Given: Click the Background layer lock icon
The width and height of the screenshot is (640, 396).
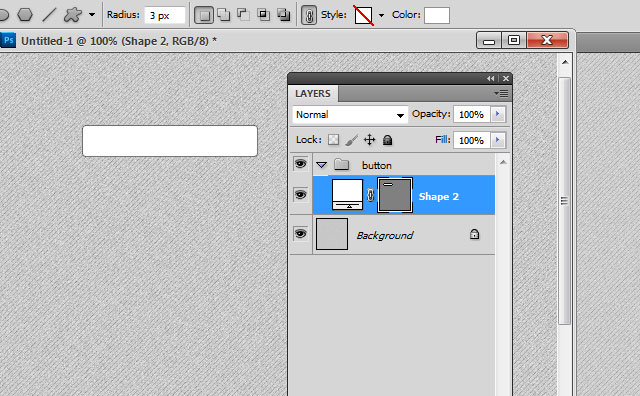Looking at the screenshot, I should coord(474,234).
